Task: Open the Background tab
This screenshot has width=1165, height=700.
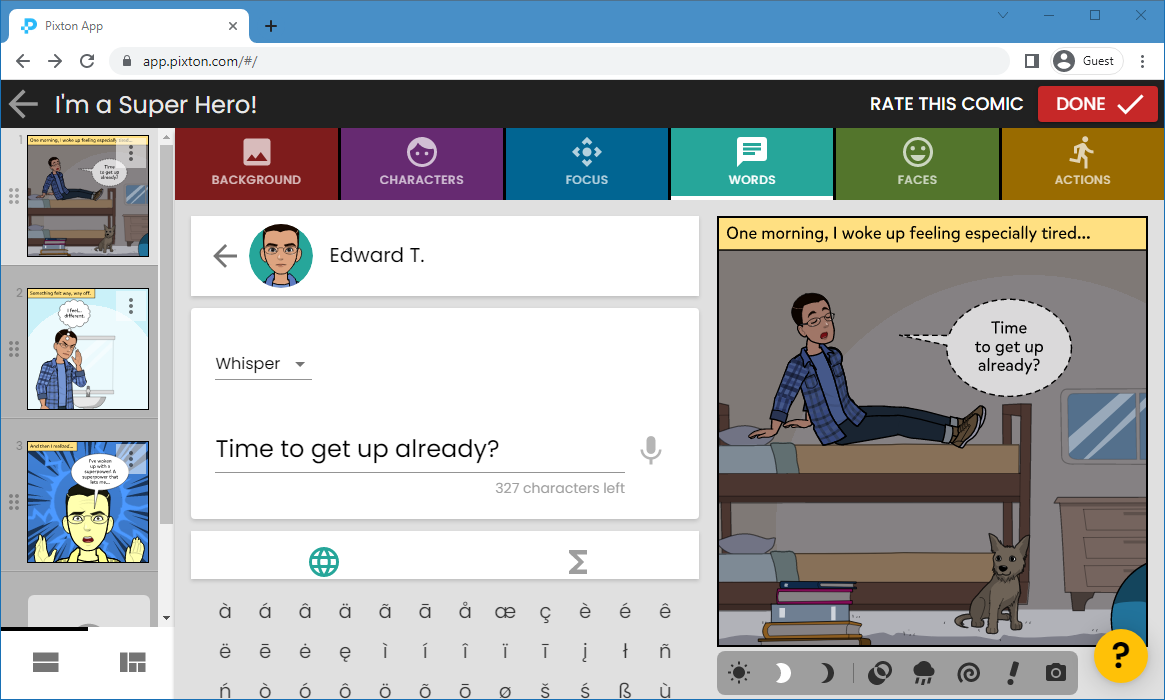Action: coord(256,164)
